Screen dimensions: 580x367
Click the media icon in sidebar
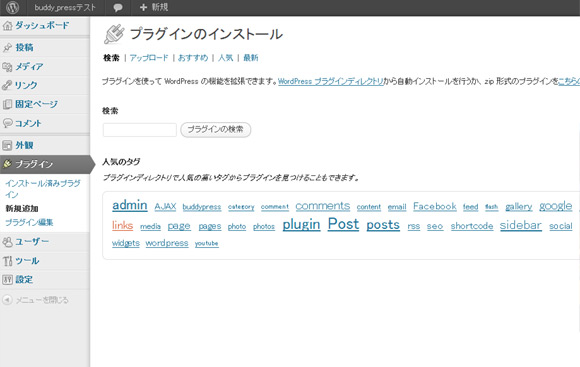tap(7, 67)
